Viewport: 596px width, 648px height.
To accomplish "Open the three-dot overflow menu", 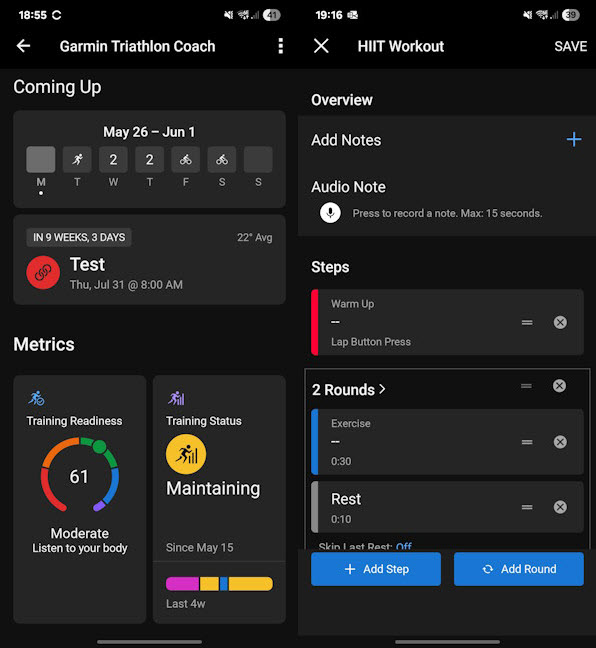I will pyautogui.click(x=281, y=46).
